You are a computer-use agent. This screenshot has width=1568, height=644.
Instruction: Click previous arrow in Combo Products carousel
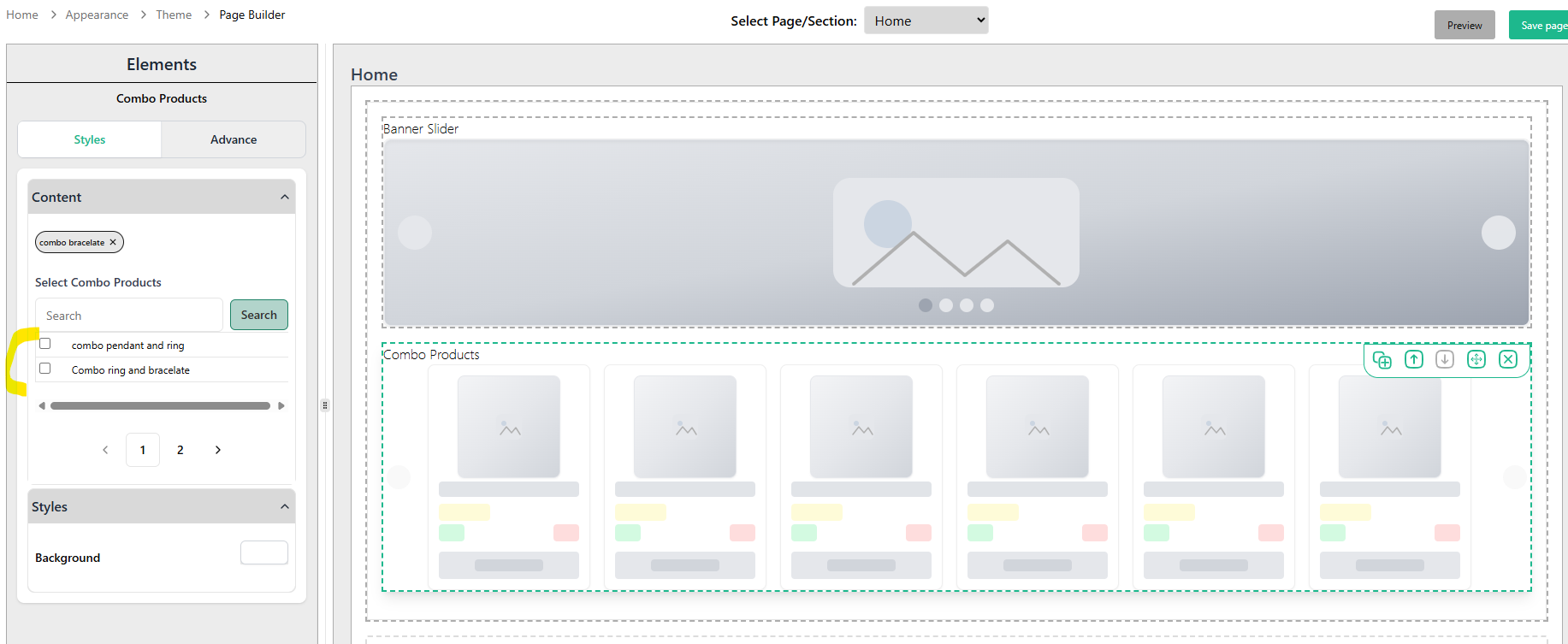coord(399,477)
